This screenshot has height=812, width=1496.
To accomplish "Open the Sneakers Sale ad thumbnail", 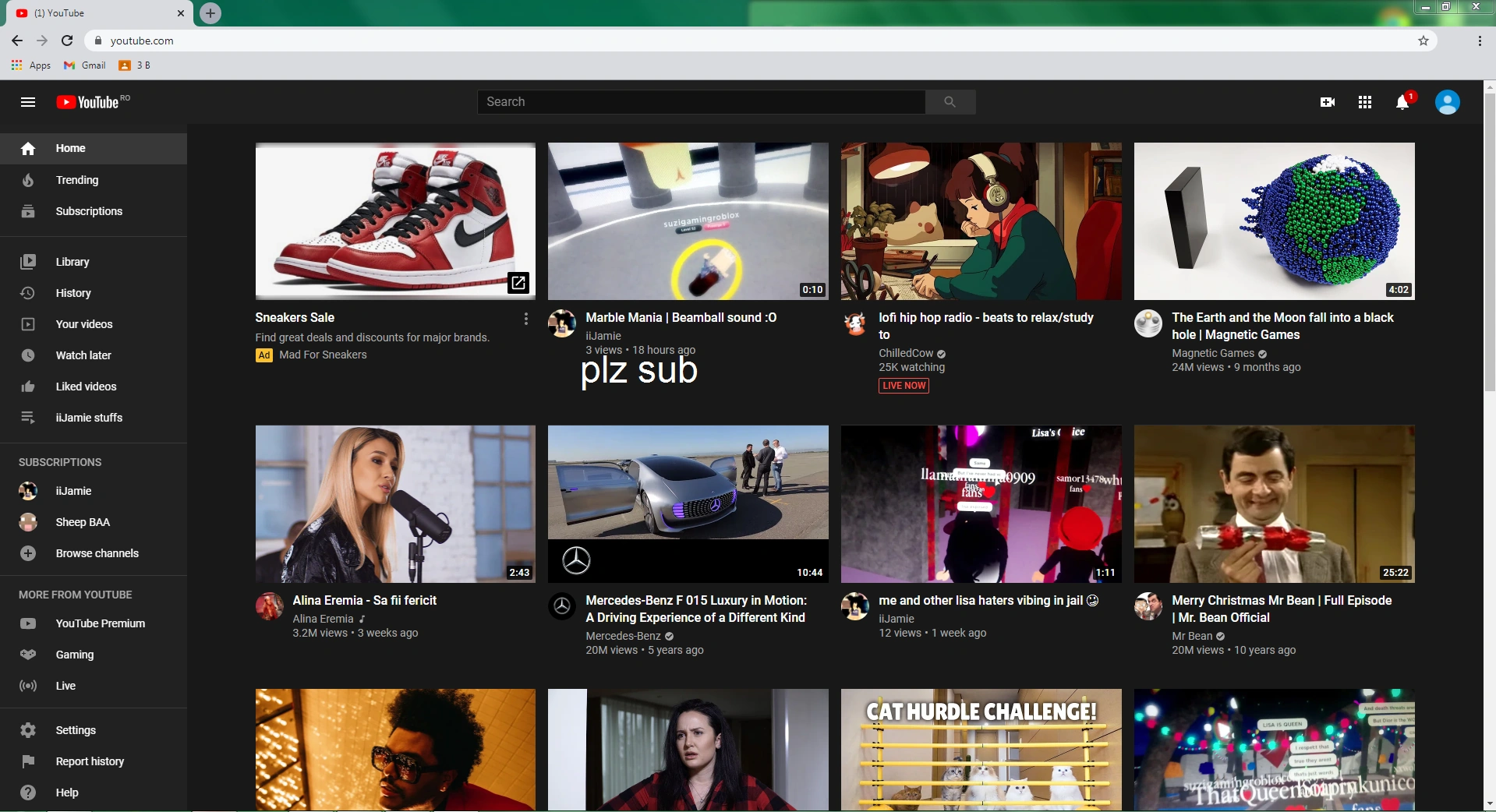I will pos(395,221).
